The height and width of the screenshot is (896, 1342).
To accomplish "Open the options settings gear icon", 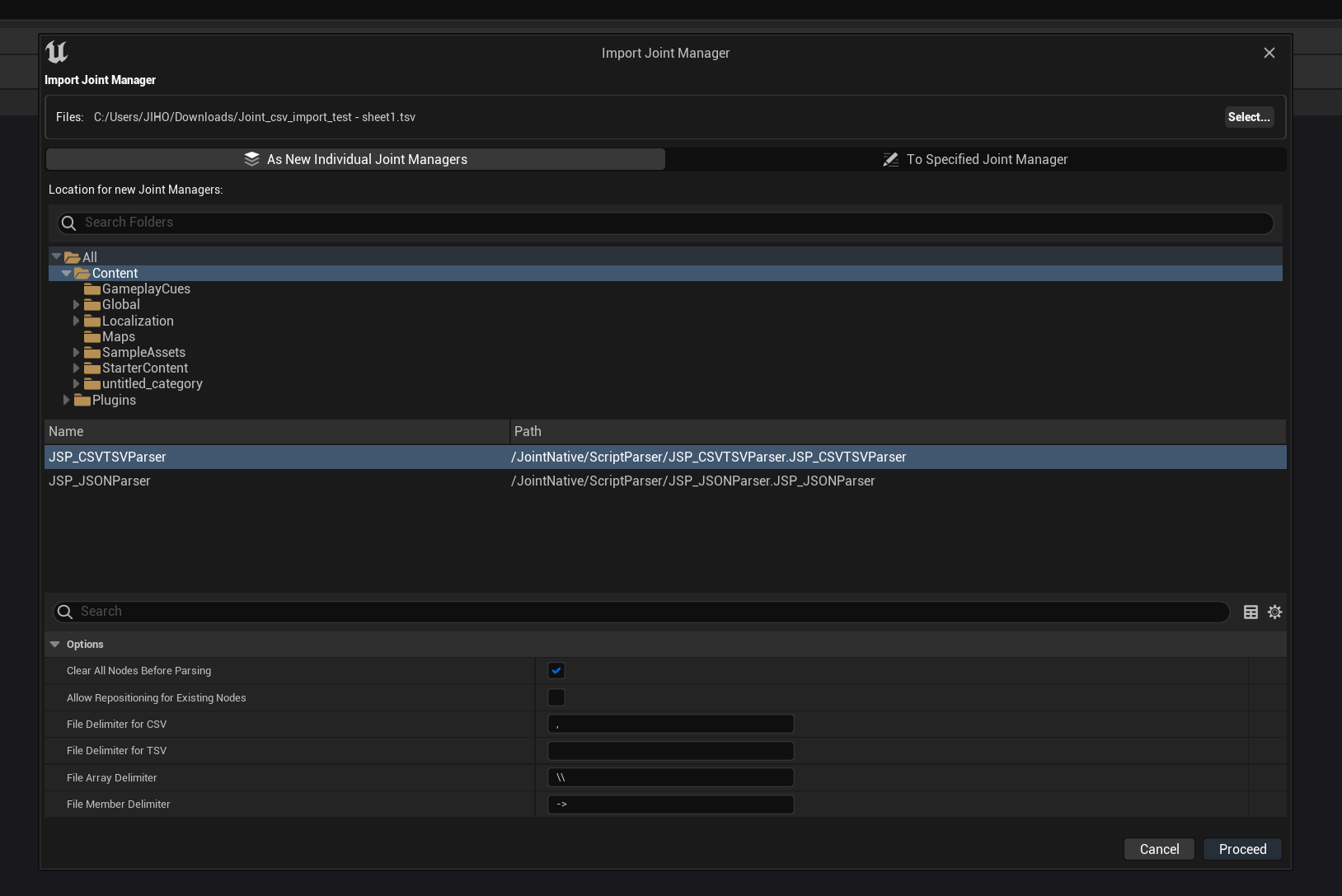I will pos(1274,612).
